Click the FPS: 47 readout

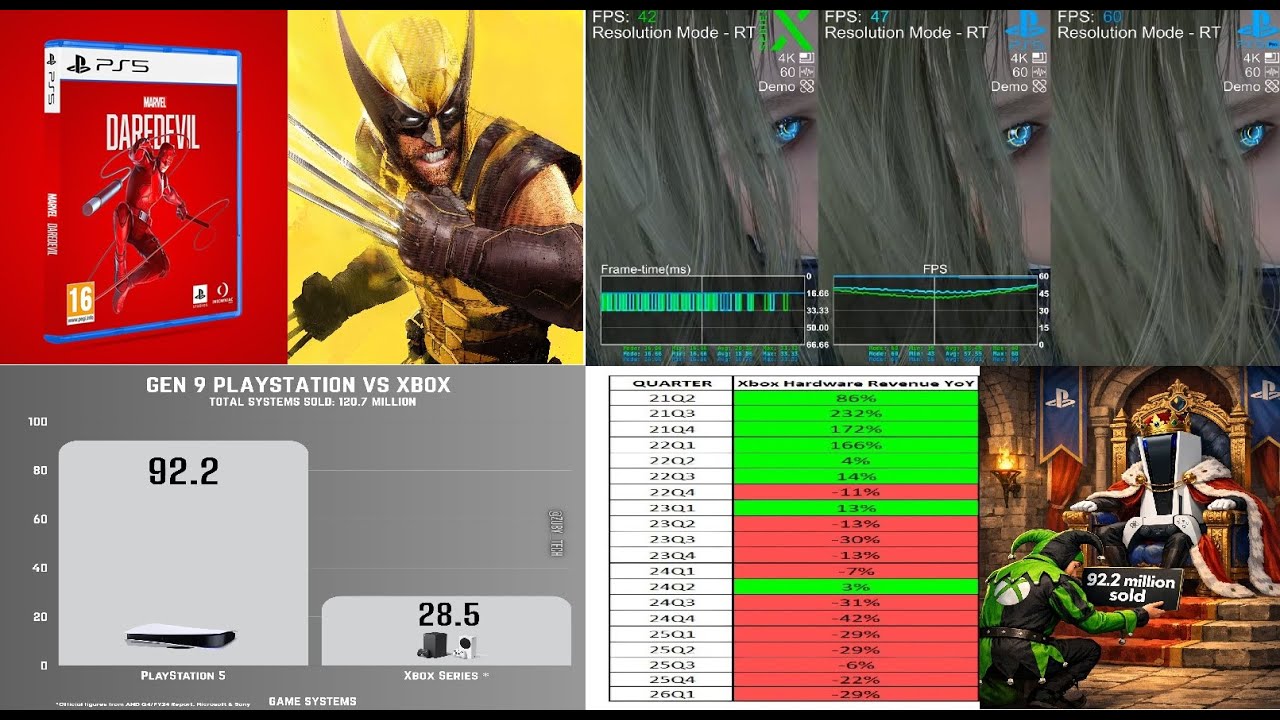tap(858, 17)
